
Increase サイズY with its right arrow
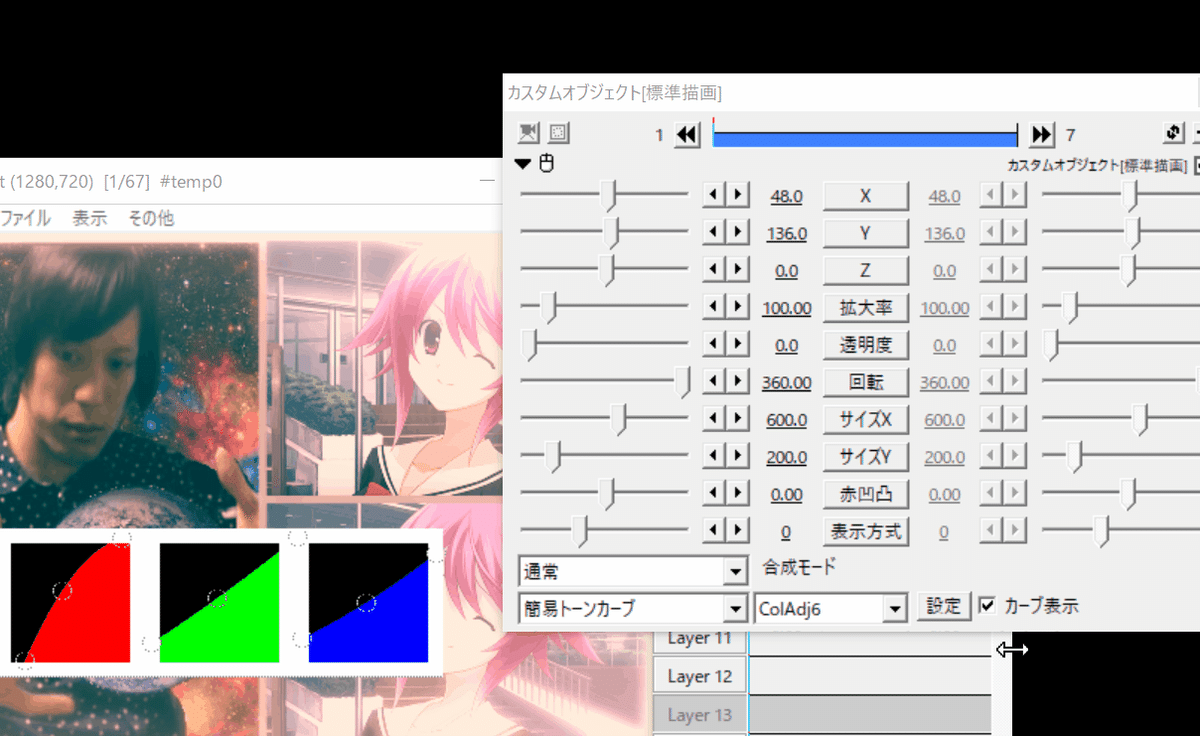coord(738,456)
